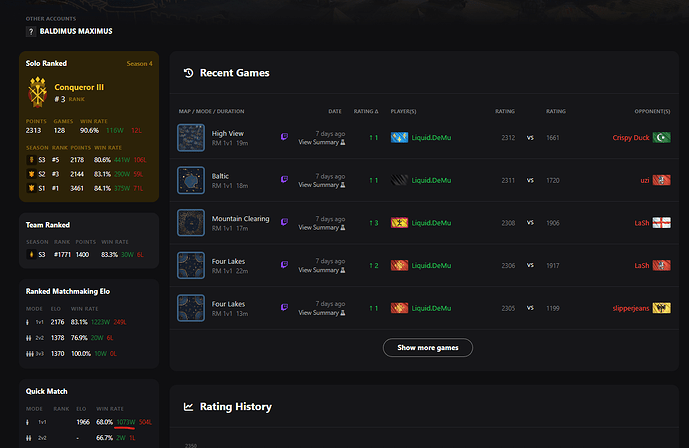Click the question mark icon beside BALDIMUS MAXIMUS
Image resolution: width=689 pixels, height=448 pixels.
pyautogui.click(x=31, y=32)
